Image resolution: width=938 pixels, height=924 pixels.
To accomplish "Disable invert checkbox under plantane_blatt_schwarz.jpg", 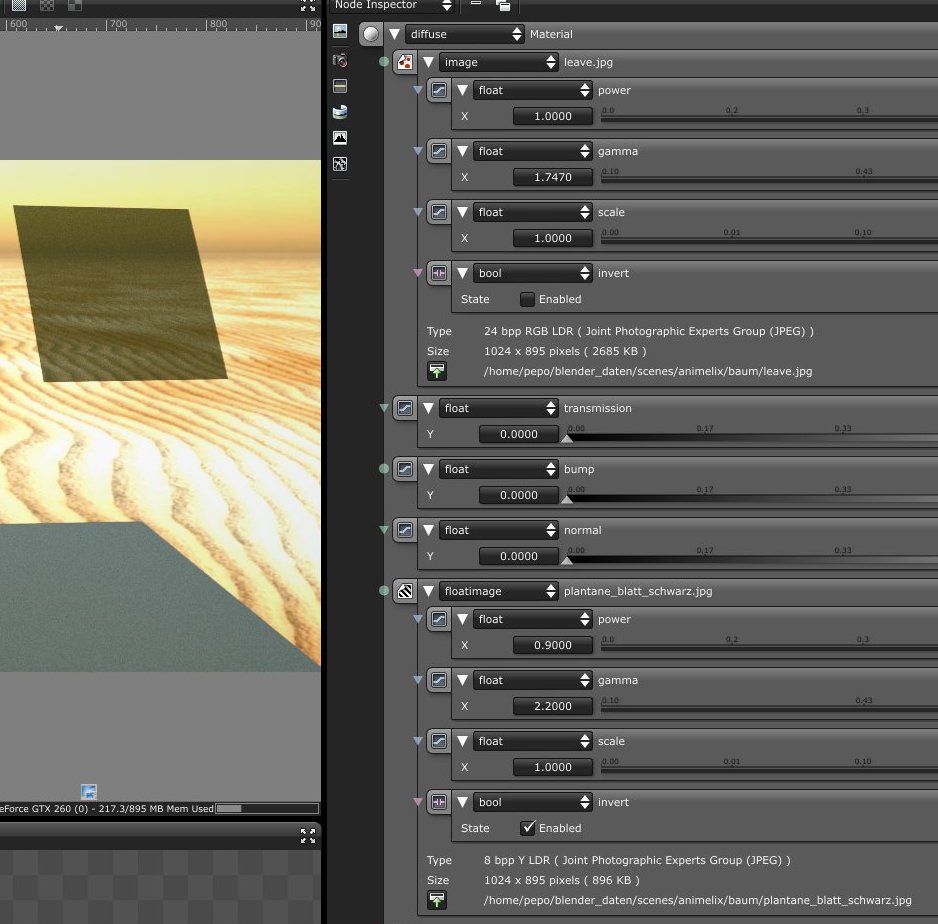I will (x=527, y=828).
